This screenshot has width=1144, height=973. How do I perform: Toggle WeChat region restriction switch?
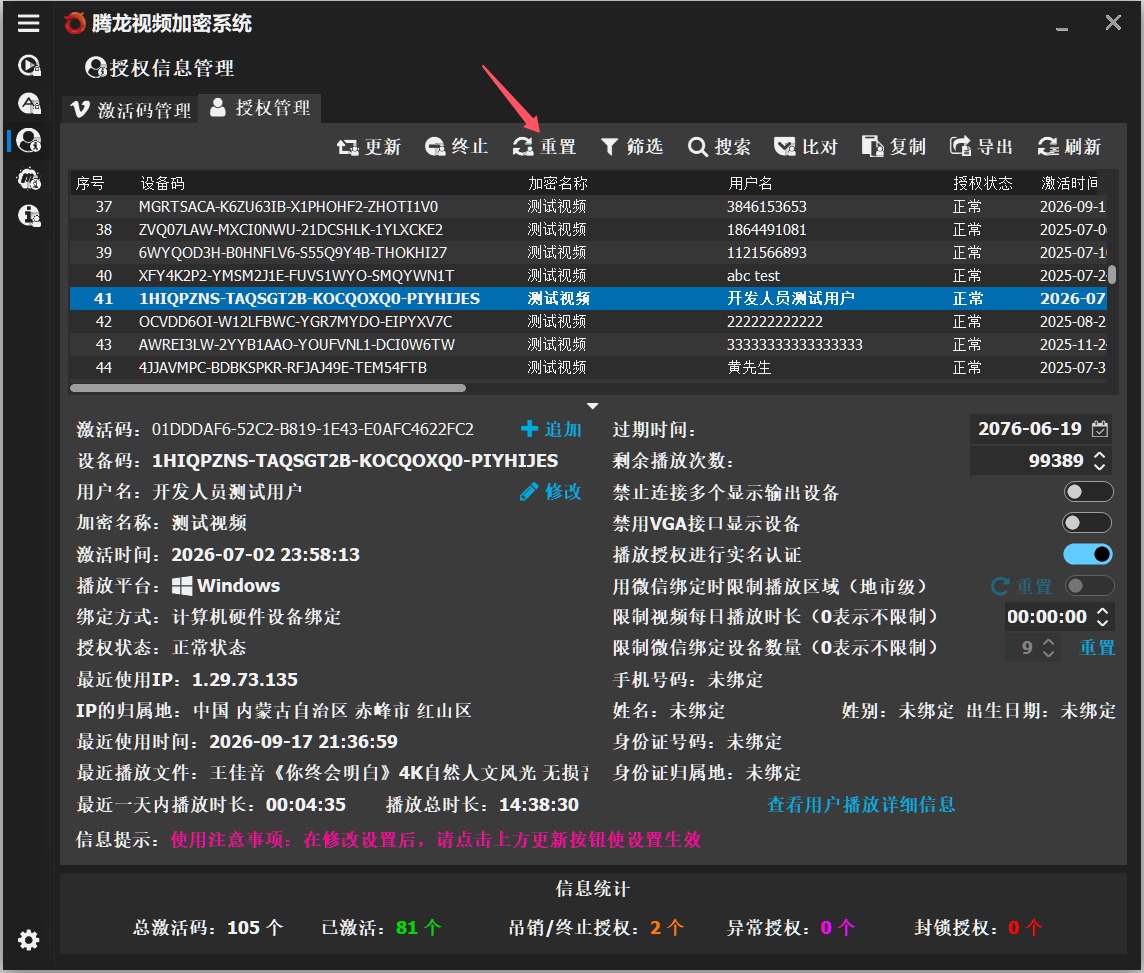tap(1089, 586)
